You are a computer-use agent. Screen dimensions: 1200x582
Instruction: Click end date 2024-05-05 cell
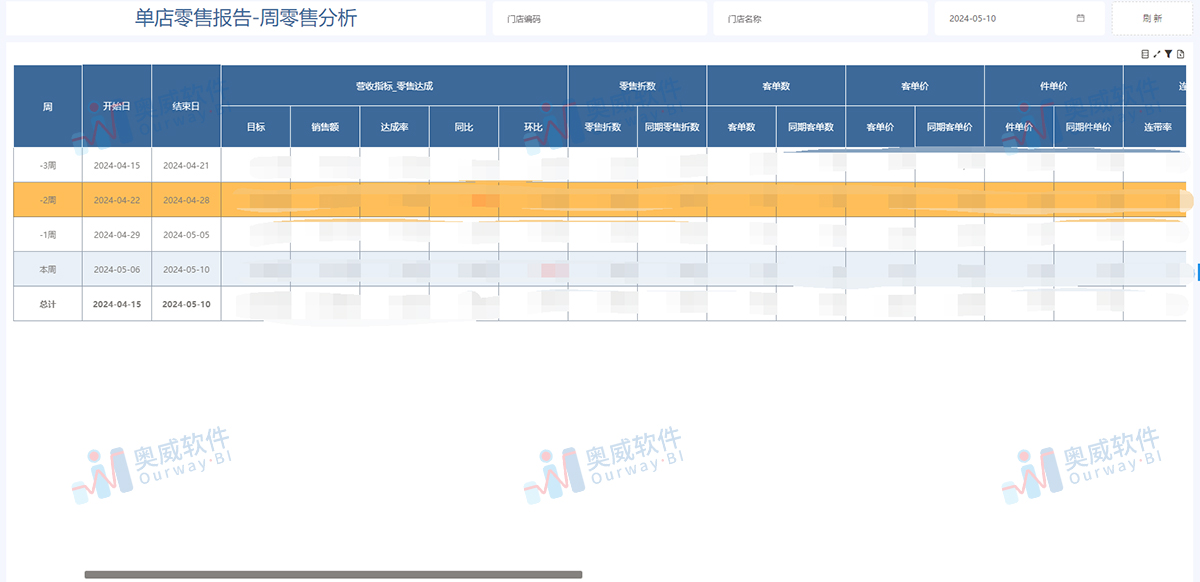coord(186,234)
